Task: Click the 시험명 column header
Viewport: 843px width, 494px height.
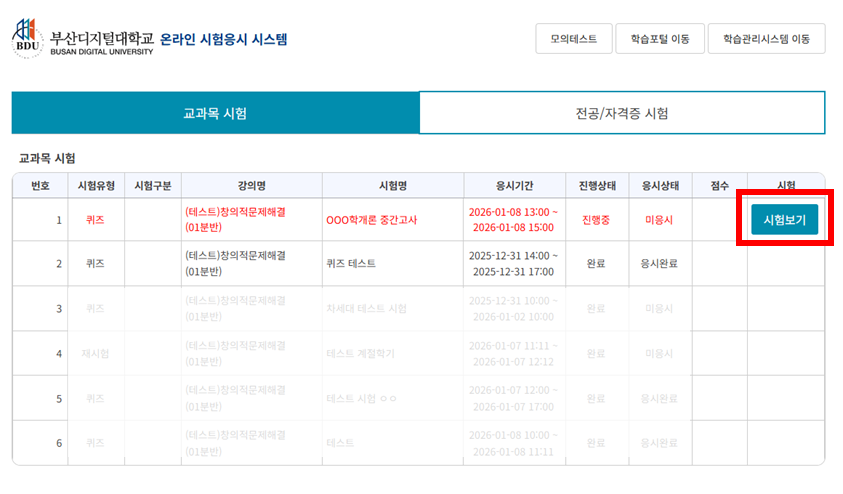Action: 392,186
